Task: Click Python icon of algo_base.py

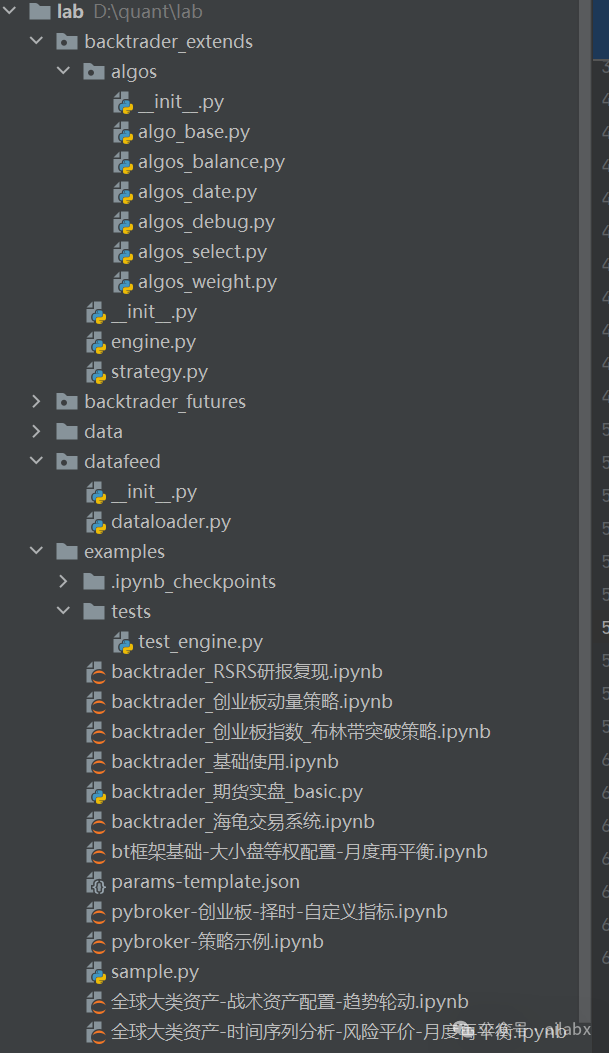Action: click(x=123, y=133)
